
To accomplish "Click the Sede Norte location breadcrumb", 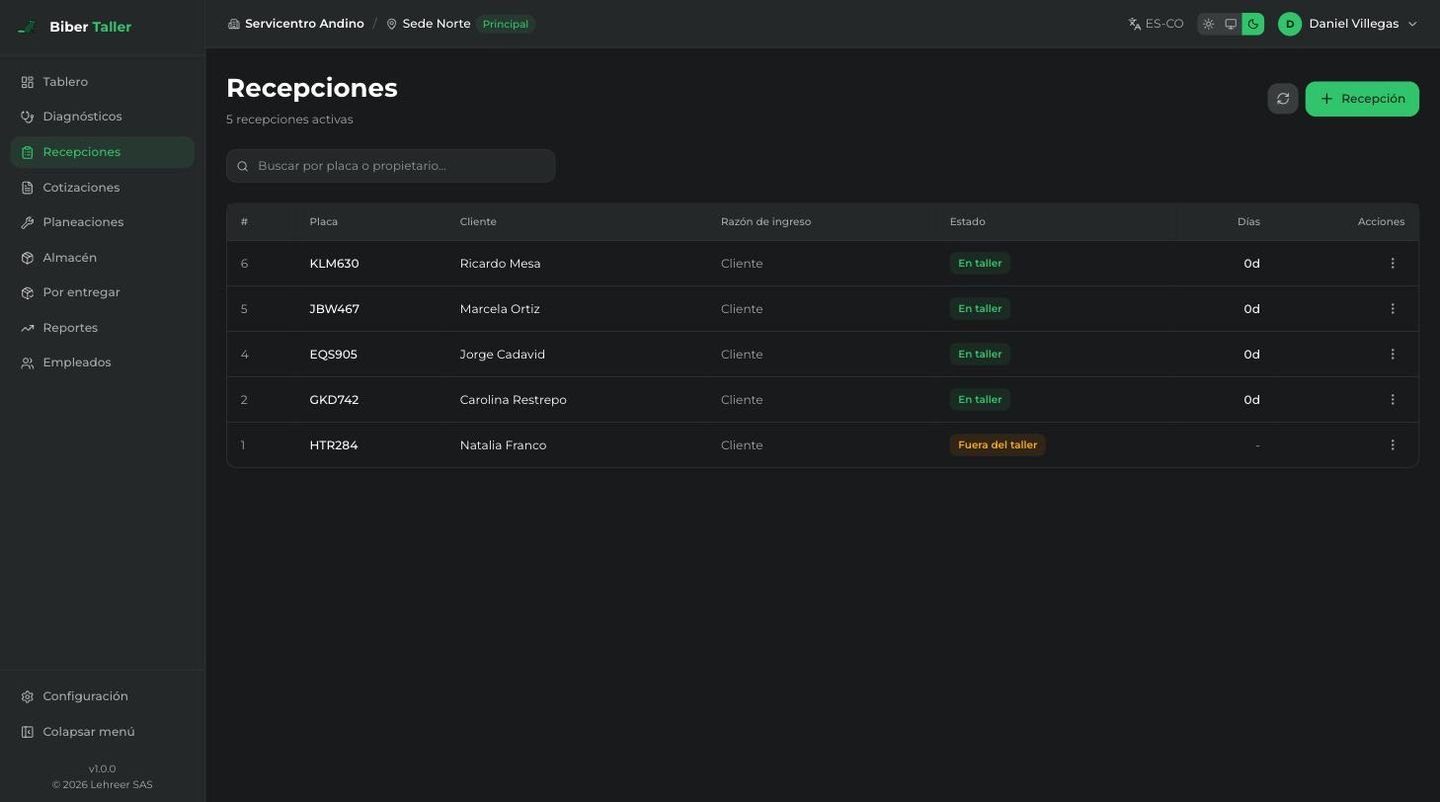I will pyautogui.click(x=428, y=23).
